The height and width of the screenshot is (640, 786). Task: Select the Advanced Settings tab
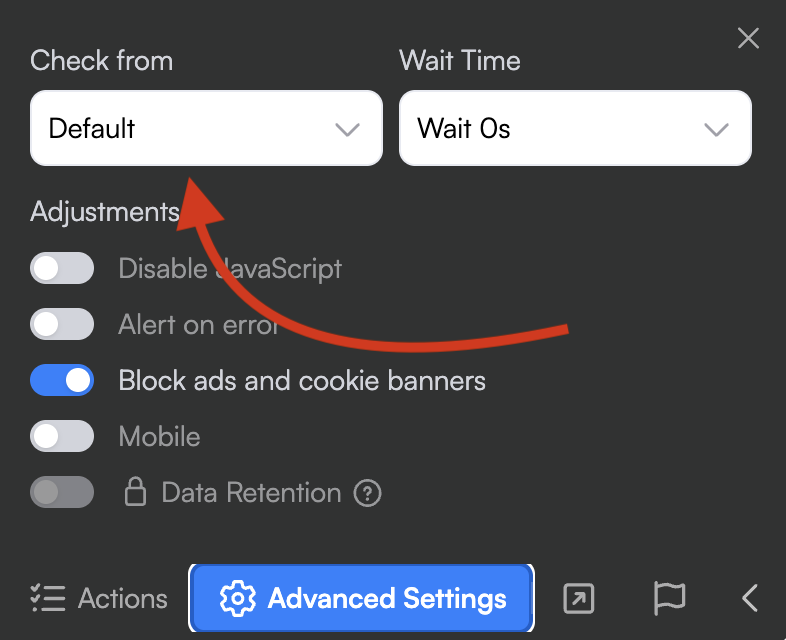click(362, 599)
